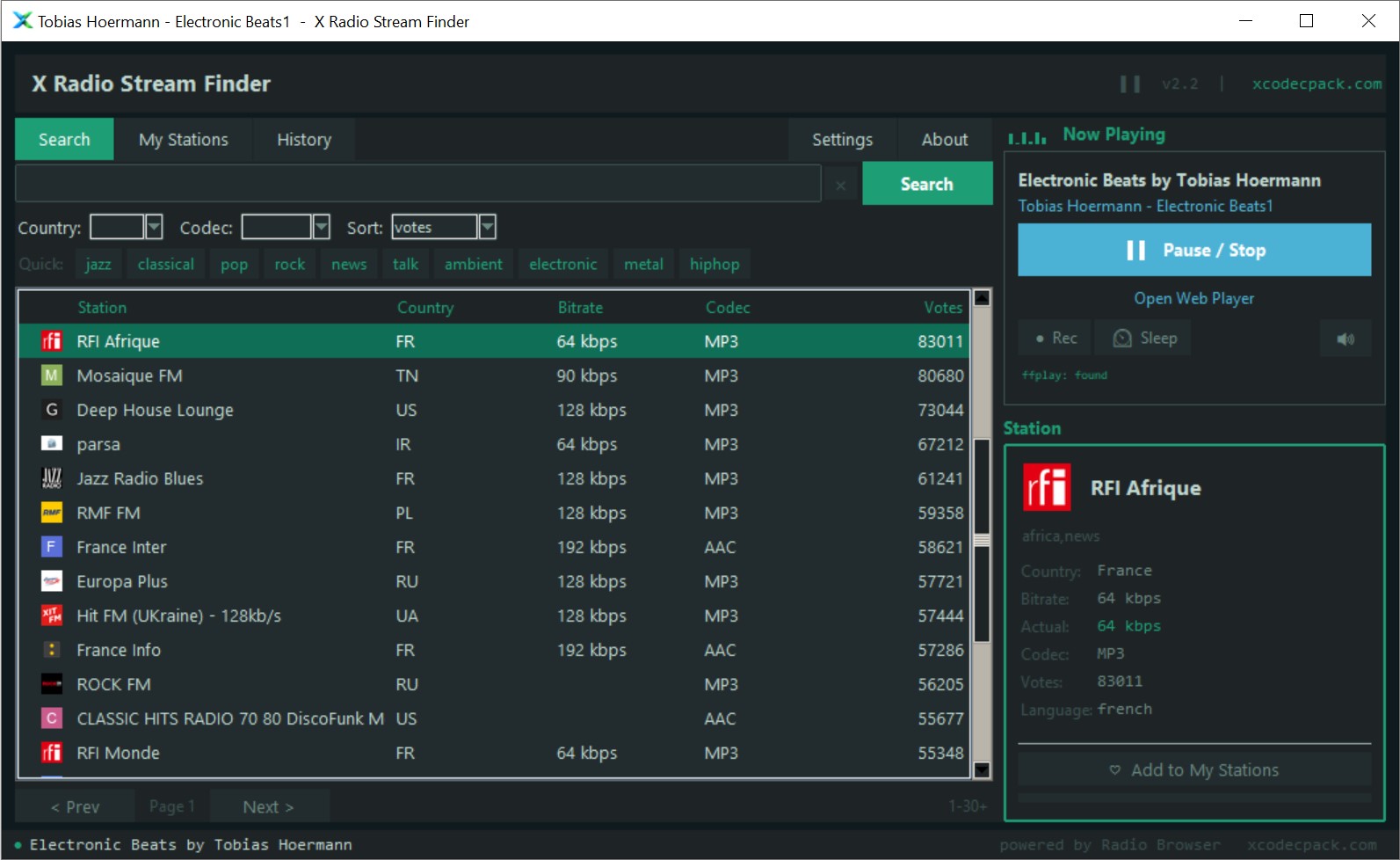This screenshot has width=1400, height=860.
Task: Filter by the talk quick tag
Action: 406,264
